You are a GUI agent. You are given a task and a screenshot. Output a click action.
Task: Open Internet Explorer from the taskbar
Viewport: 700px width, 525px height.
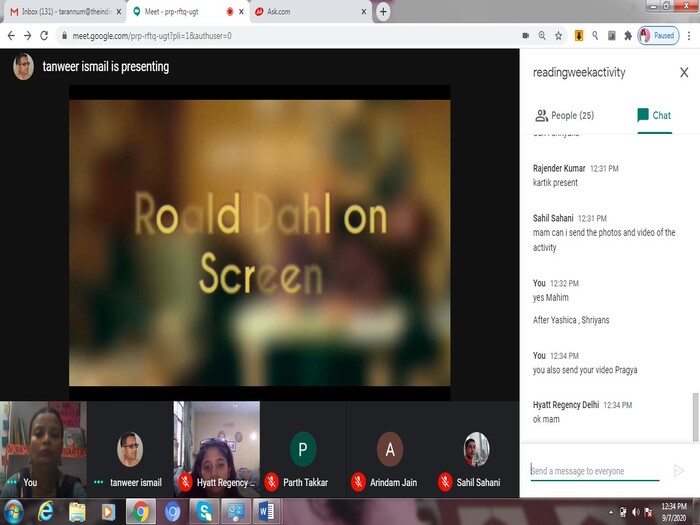tap(45, 512)
